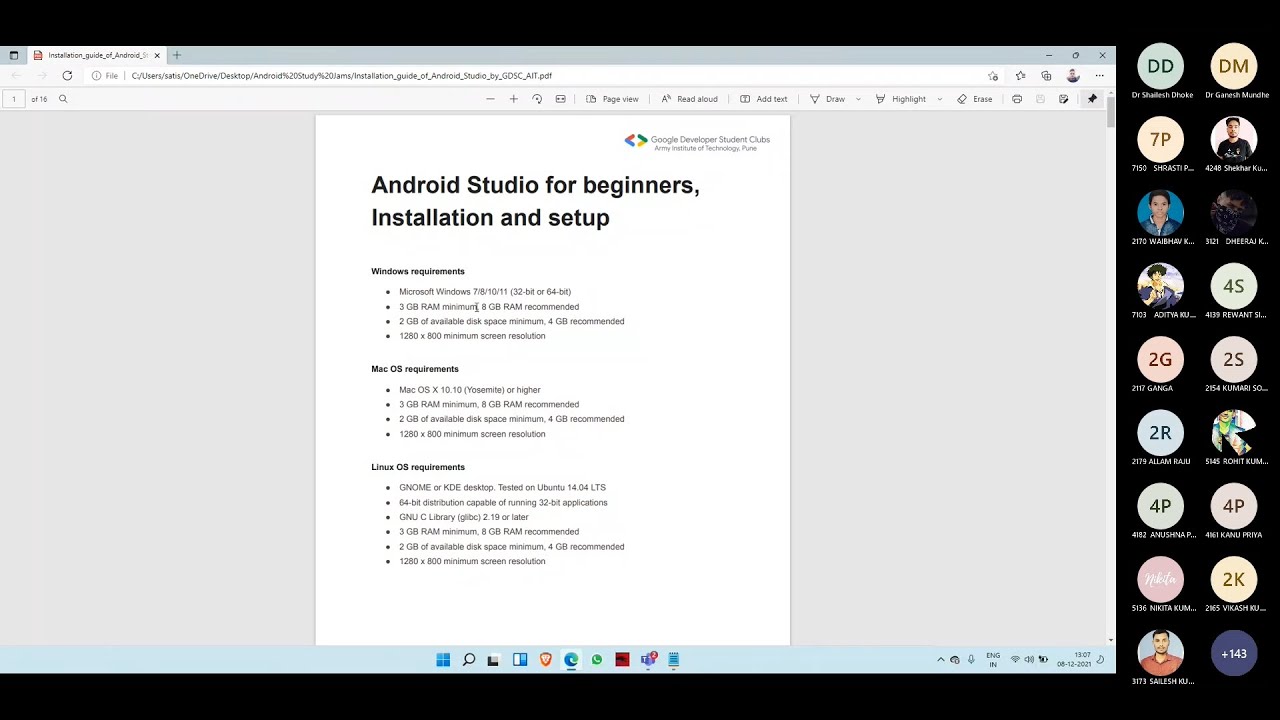
Task: Select the Erase tool
Action: [974, 99]
